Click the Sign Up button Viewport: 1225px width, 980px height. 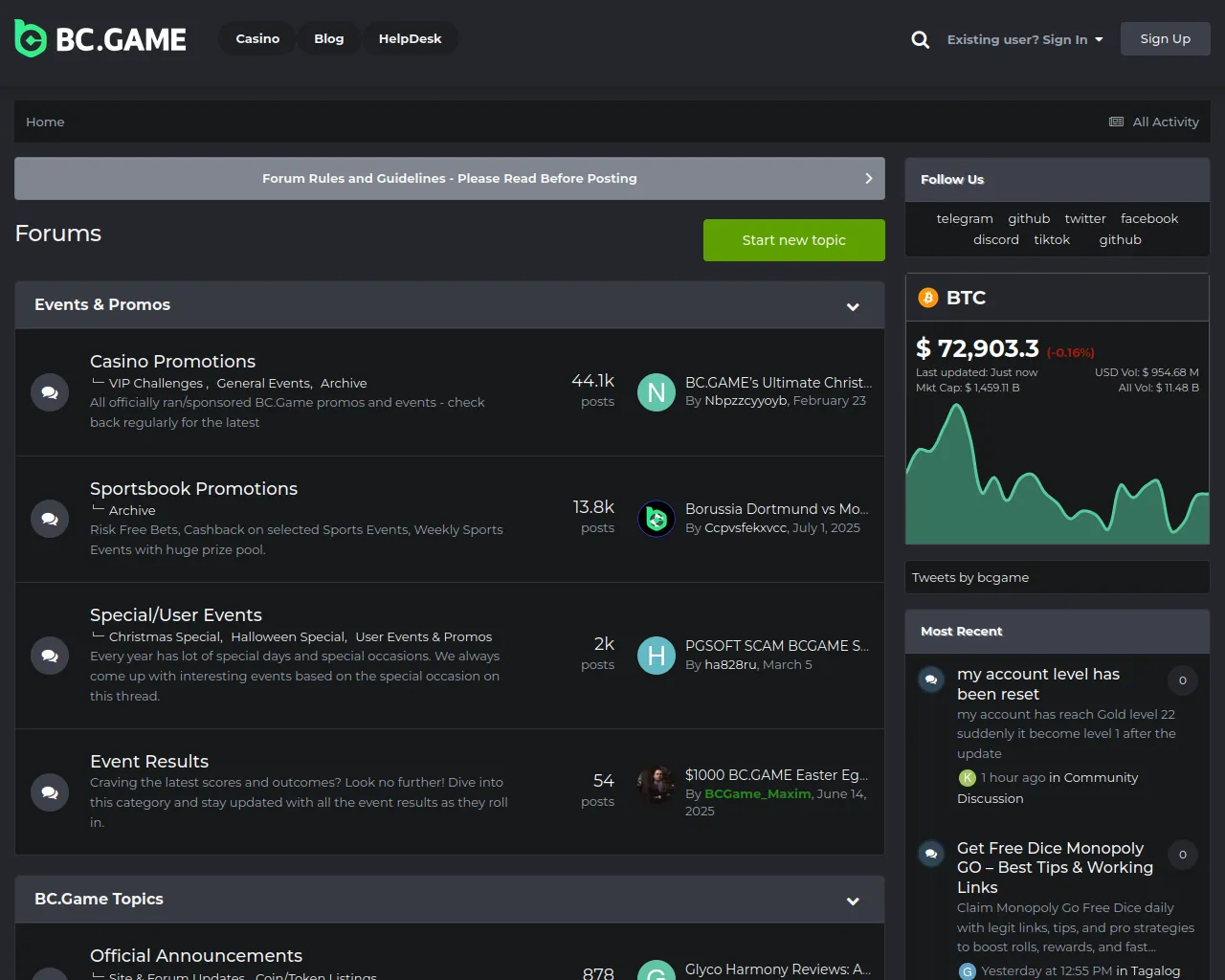(1166, 39)
